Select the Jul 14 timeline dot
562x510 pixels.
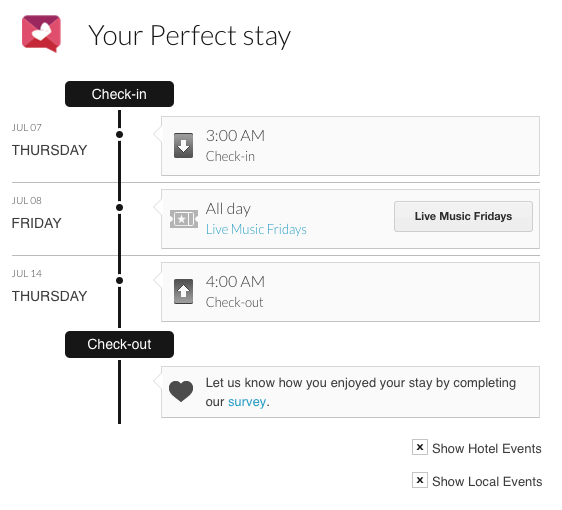click(x=119, y=280)
